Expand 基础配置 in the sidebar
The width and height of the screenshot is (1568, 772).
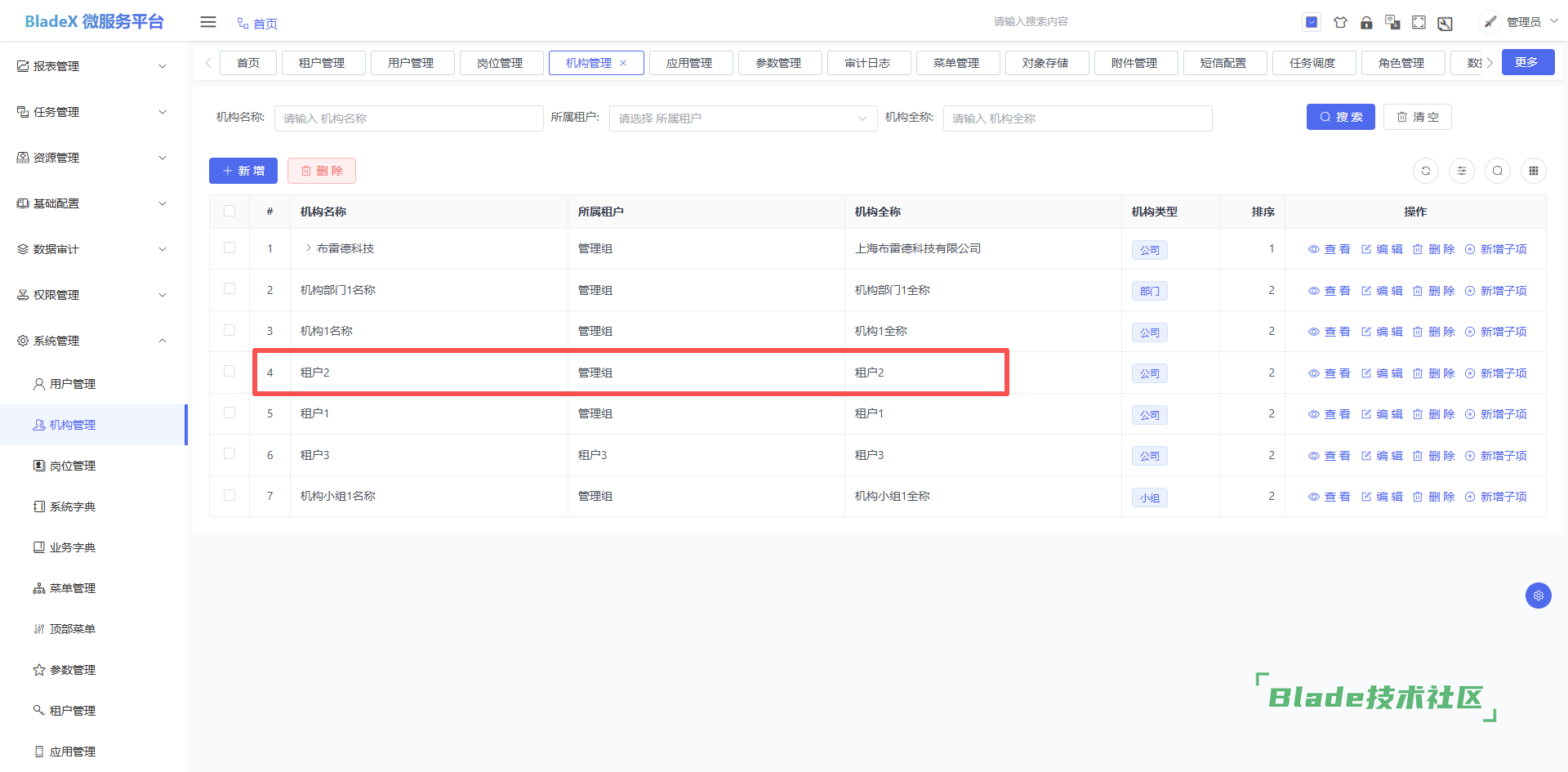(x=94, y=203)
